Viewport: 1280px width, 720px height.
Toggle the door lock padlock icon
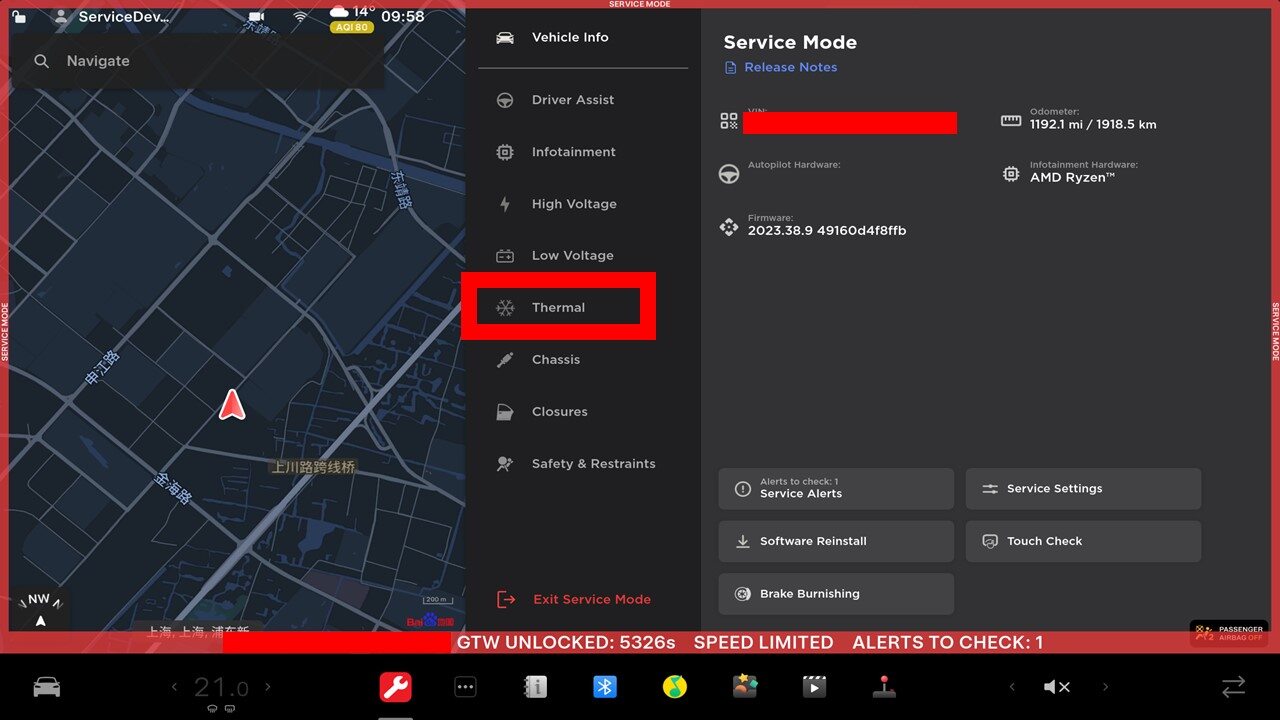(19, 17)
